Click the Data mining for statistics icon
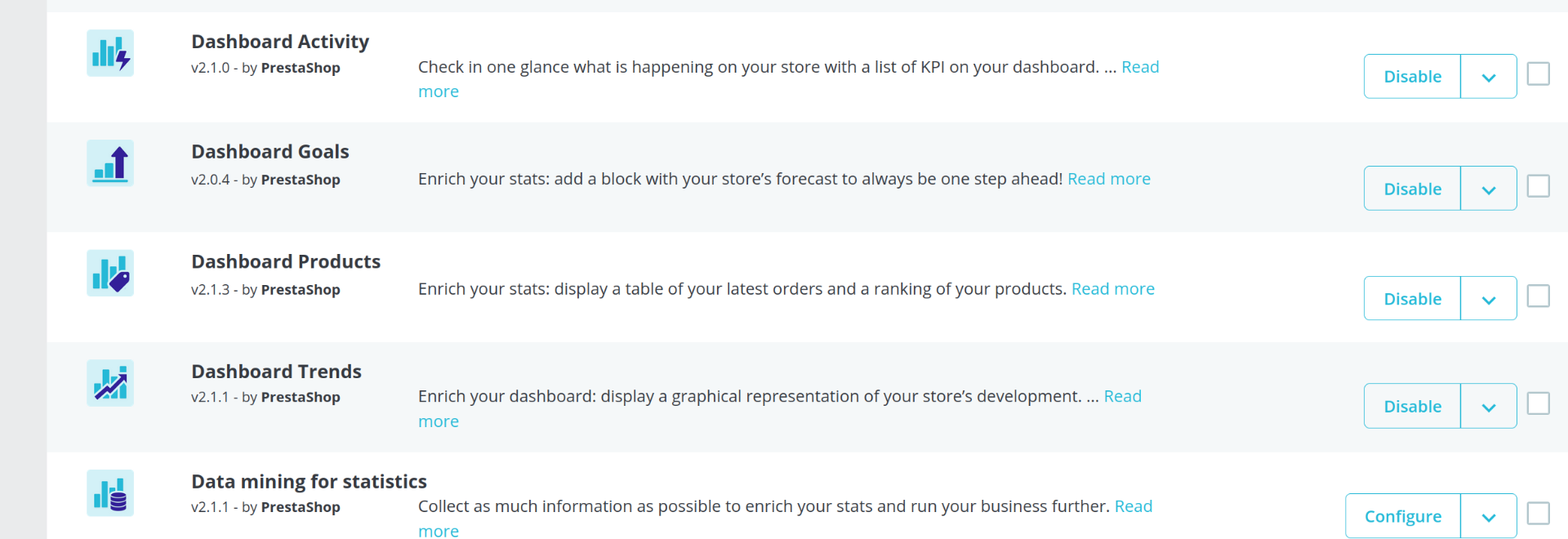The width and height of the screenshot is (1568, 539). click(110, 493)
